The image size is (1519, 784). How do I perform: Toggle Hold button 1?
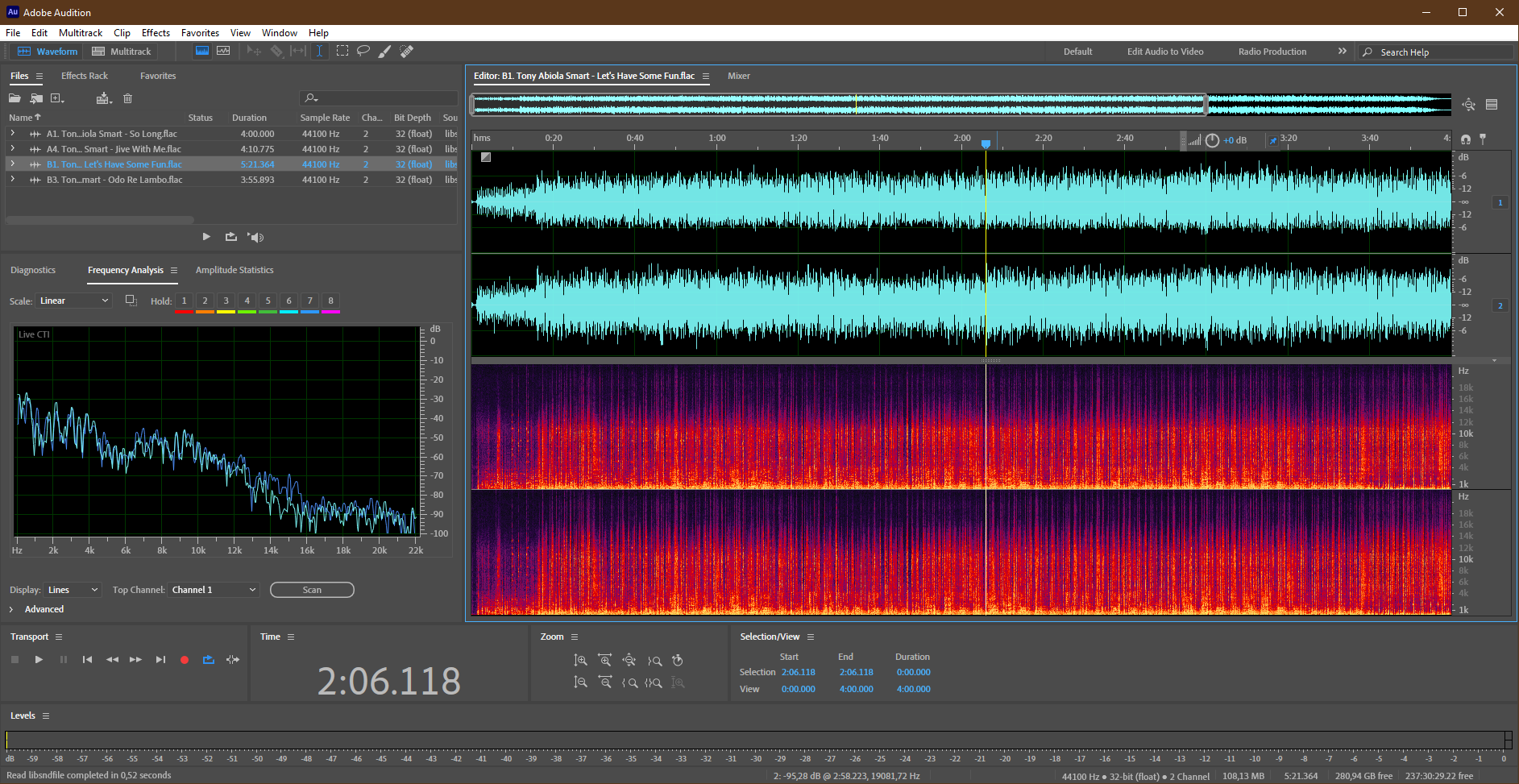pos(184,301)
